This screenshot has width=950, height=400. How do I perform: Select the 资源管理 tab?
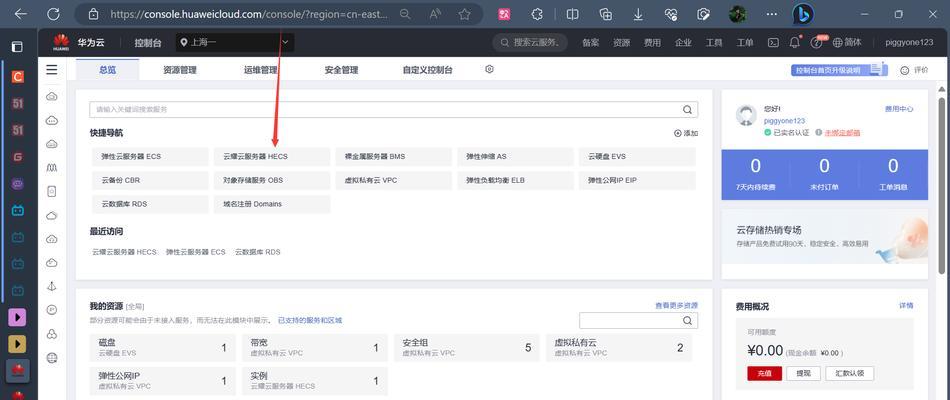(180, 70)
